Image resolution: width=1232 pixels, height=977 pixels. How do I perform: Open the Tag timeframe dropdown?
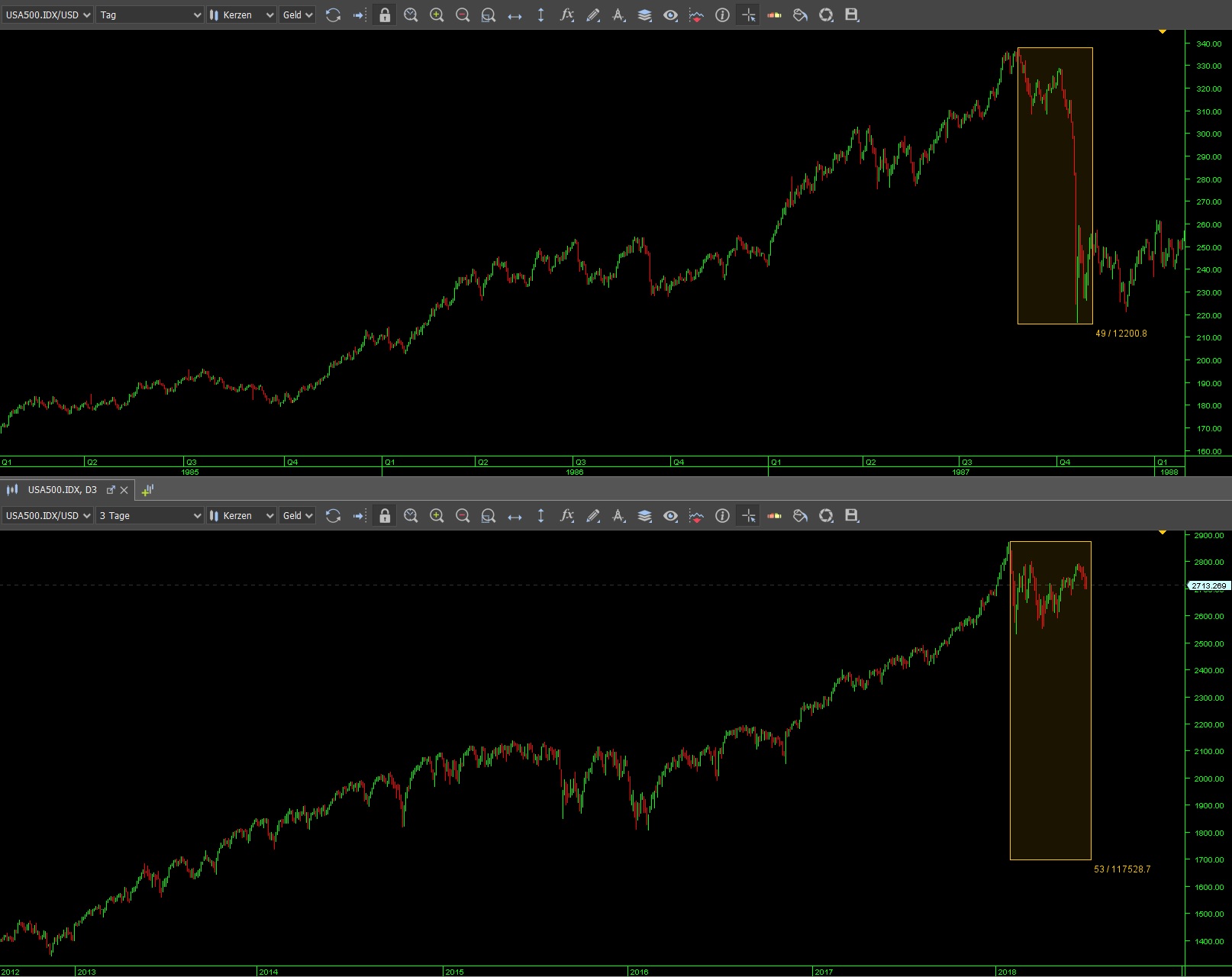click(x=149, y=15)
